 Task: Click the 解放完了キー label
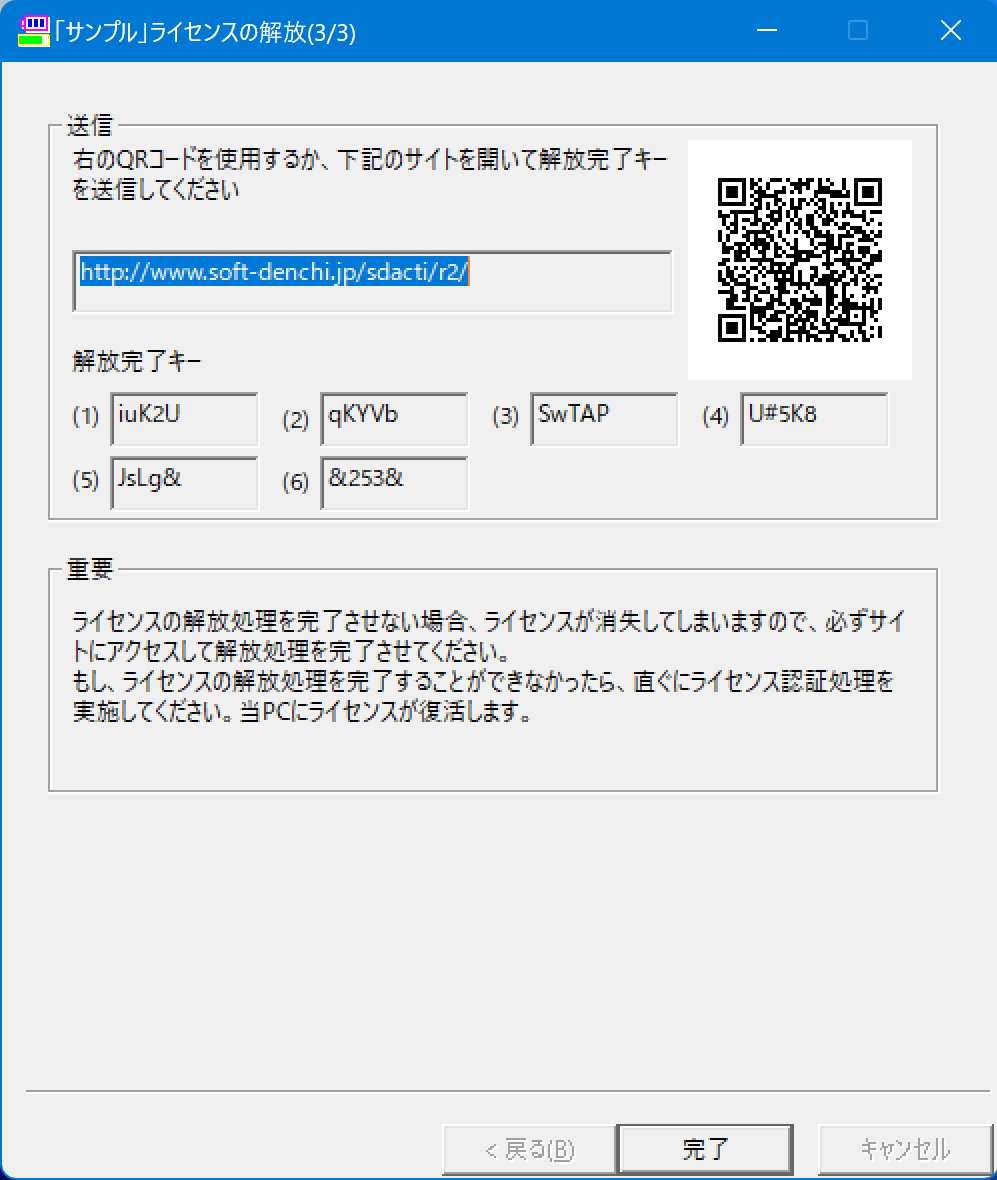[x=137, y=361]
